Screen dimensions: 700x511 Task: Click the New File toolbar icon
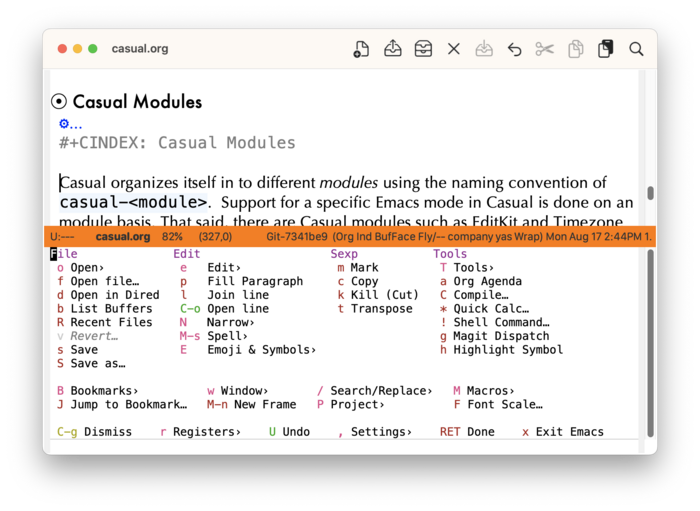pyautogui.click(x=361, y=49)
